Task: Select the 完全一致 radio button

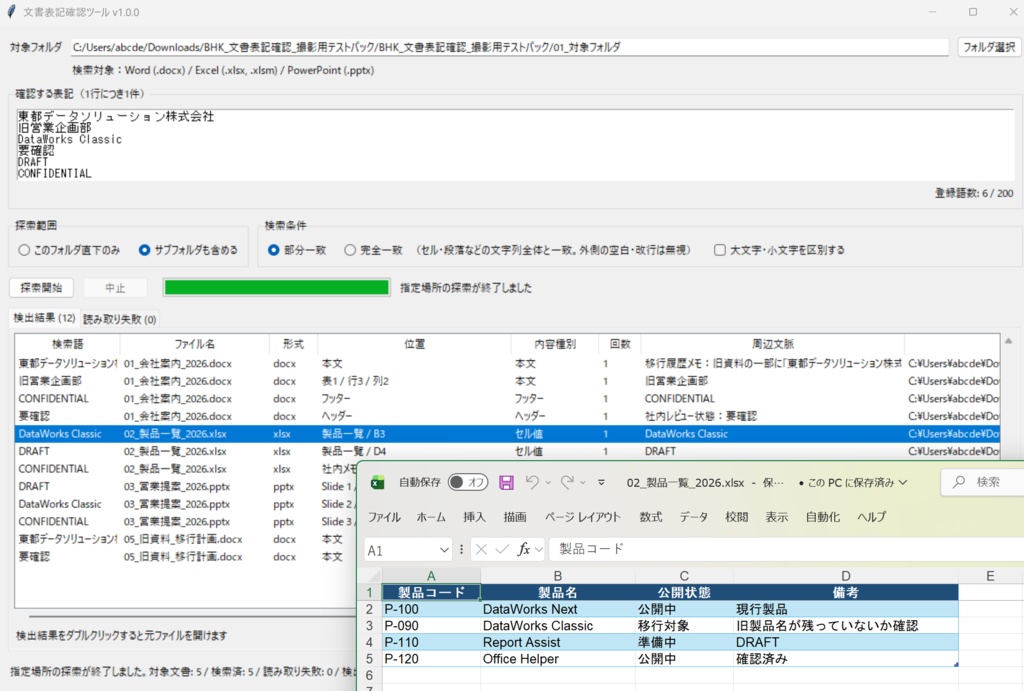Action: [350, 250]
